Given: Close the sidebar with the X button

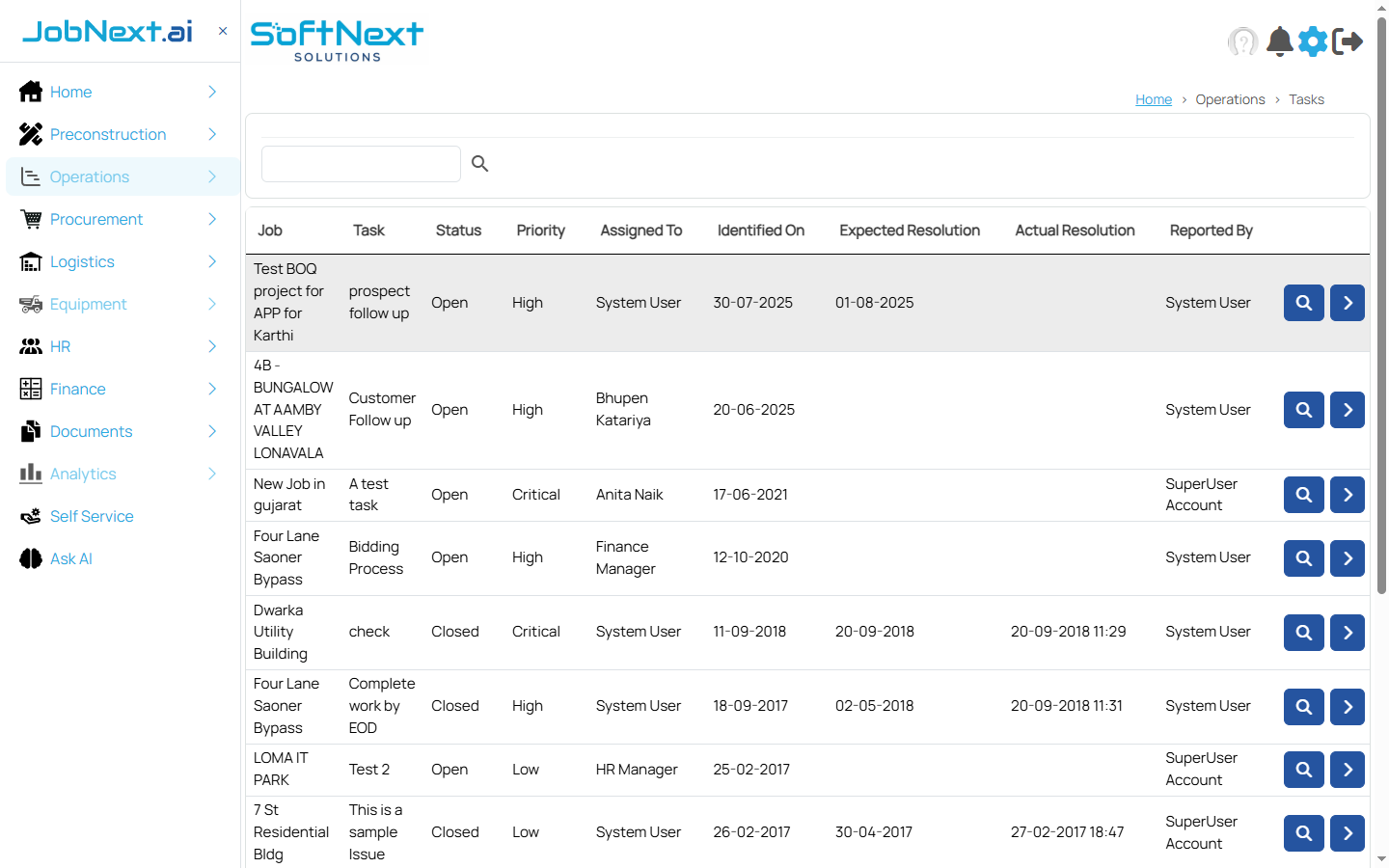Looking at the screenshot, I should [x=223, y=31].
